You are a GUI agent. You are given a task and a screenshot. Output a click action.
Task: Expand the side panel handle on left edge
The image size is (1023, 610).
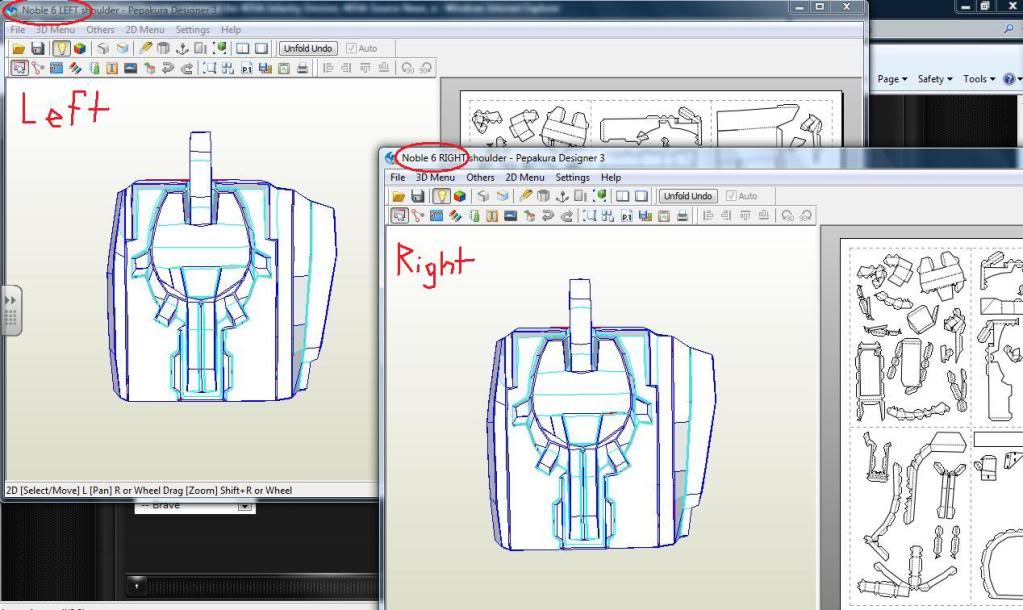point(11,311)
